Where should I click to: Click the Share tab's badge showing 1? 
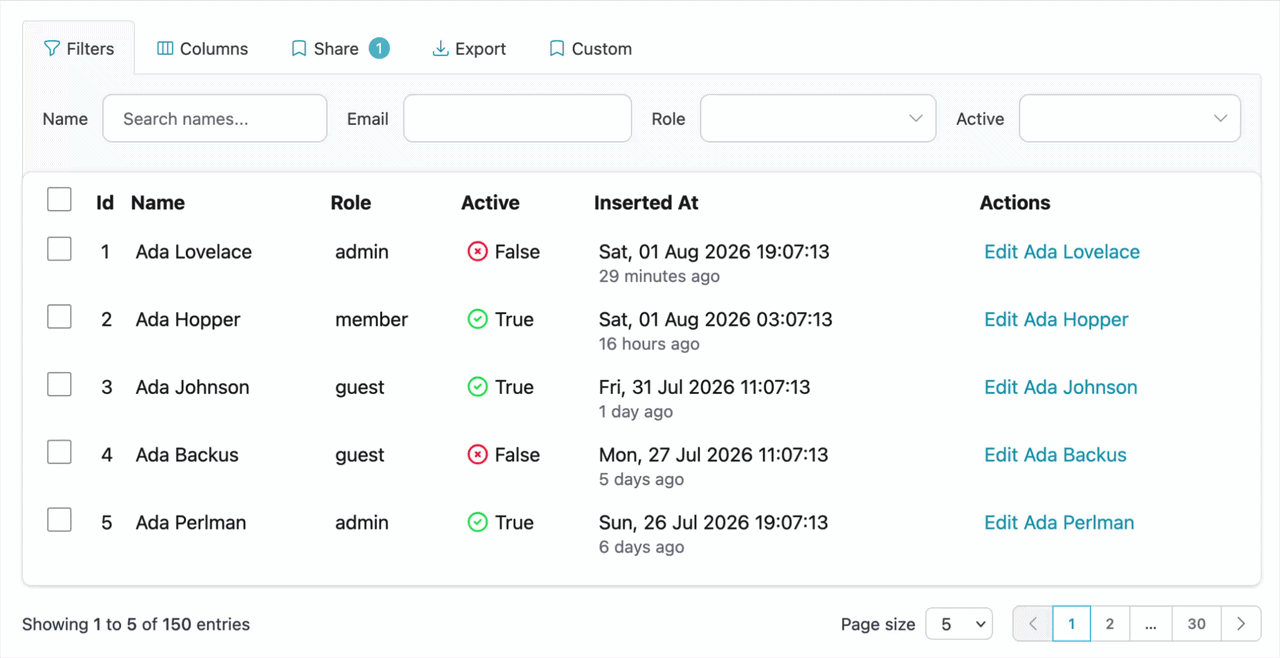click(x=379, y=48)
